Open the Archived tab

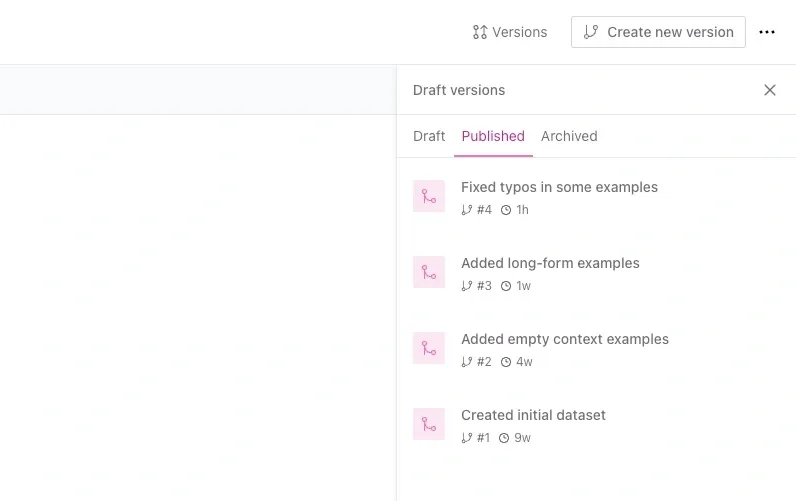[x=569, y=136]
